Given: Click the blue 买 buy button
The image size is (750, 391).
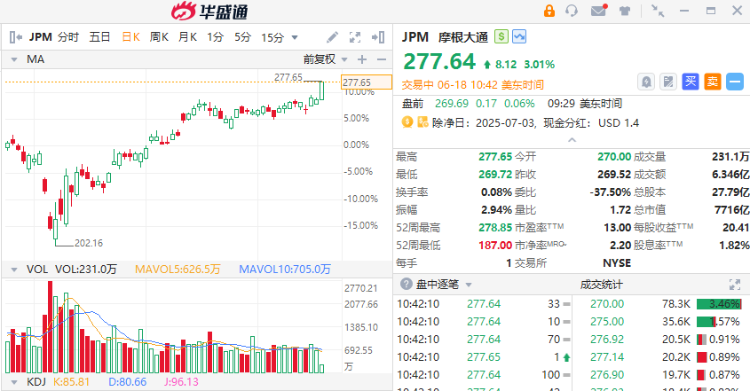Looking at the screenshot, I should tap(690, 82).
